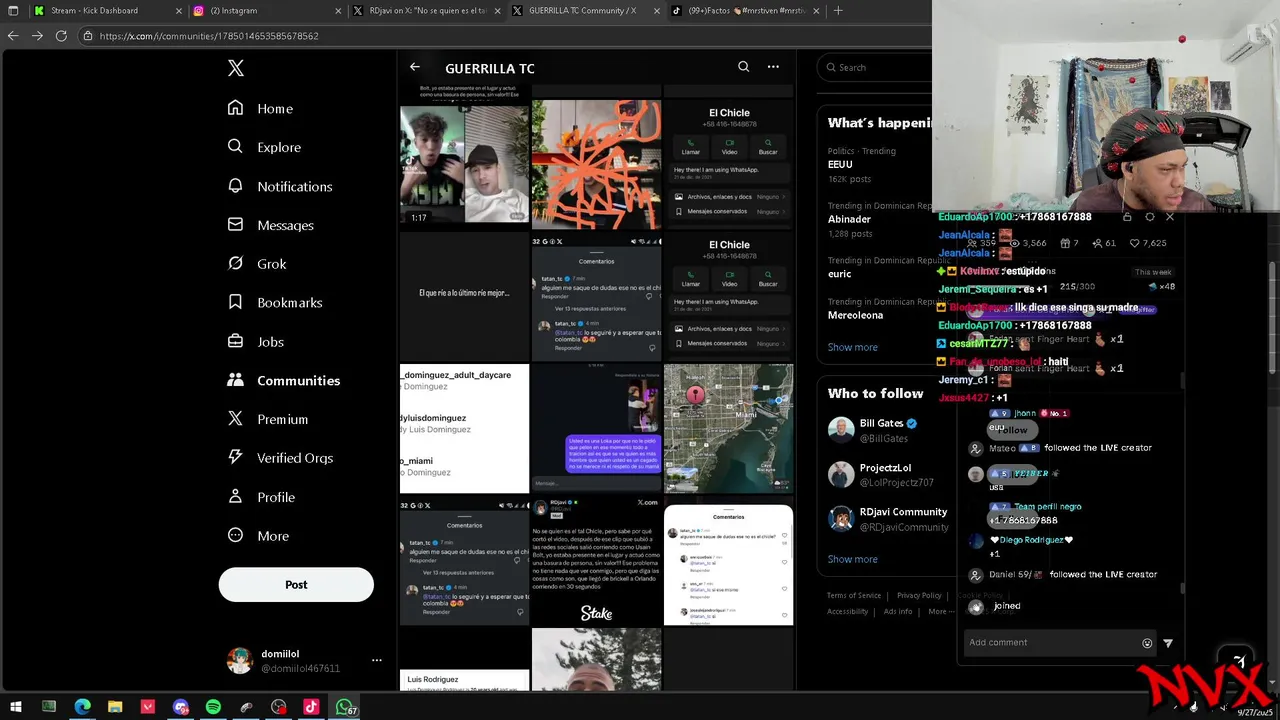Switch to the RDjavi on X tab
Viewport: 1280px width, 720px height.
click(x=428, y=10)
